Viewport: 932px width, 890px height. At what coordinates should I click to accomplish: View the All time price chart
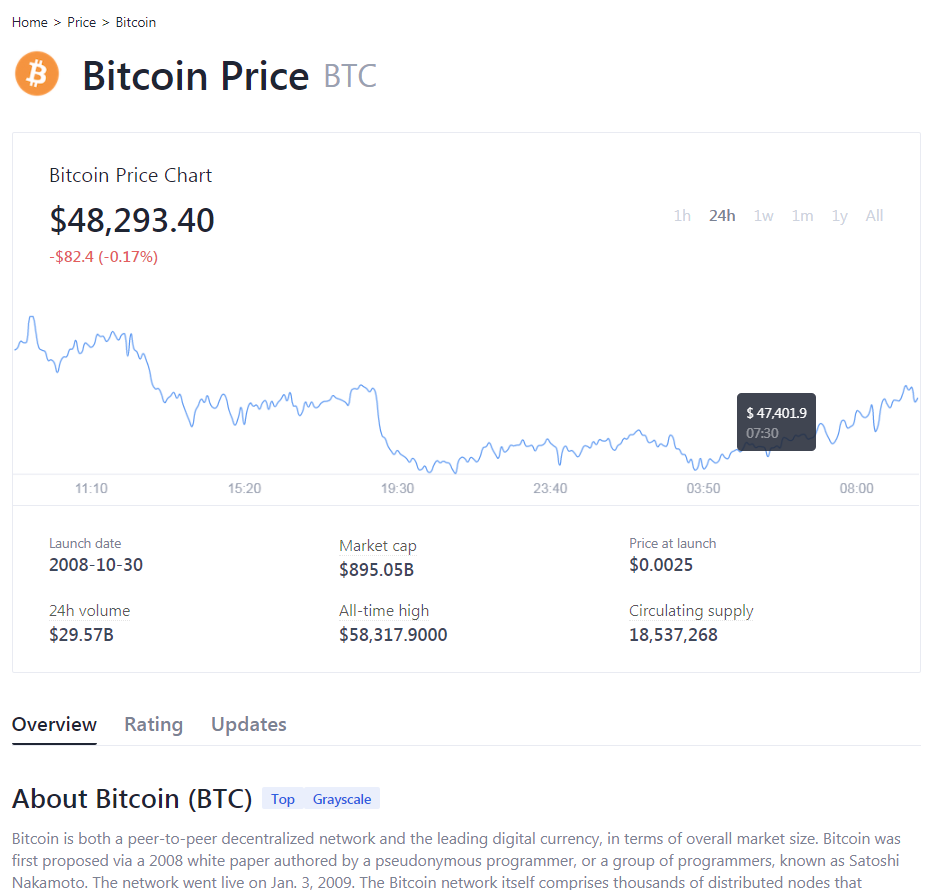point(874,215)
